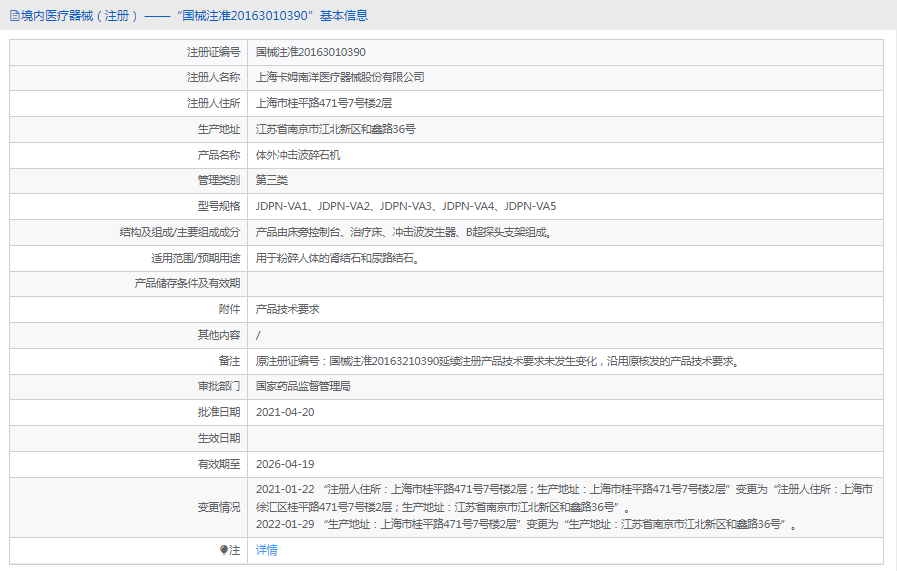Click the 产品储存条件及有效期 label
Screen dimensions: 897x571
187,283
